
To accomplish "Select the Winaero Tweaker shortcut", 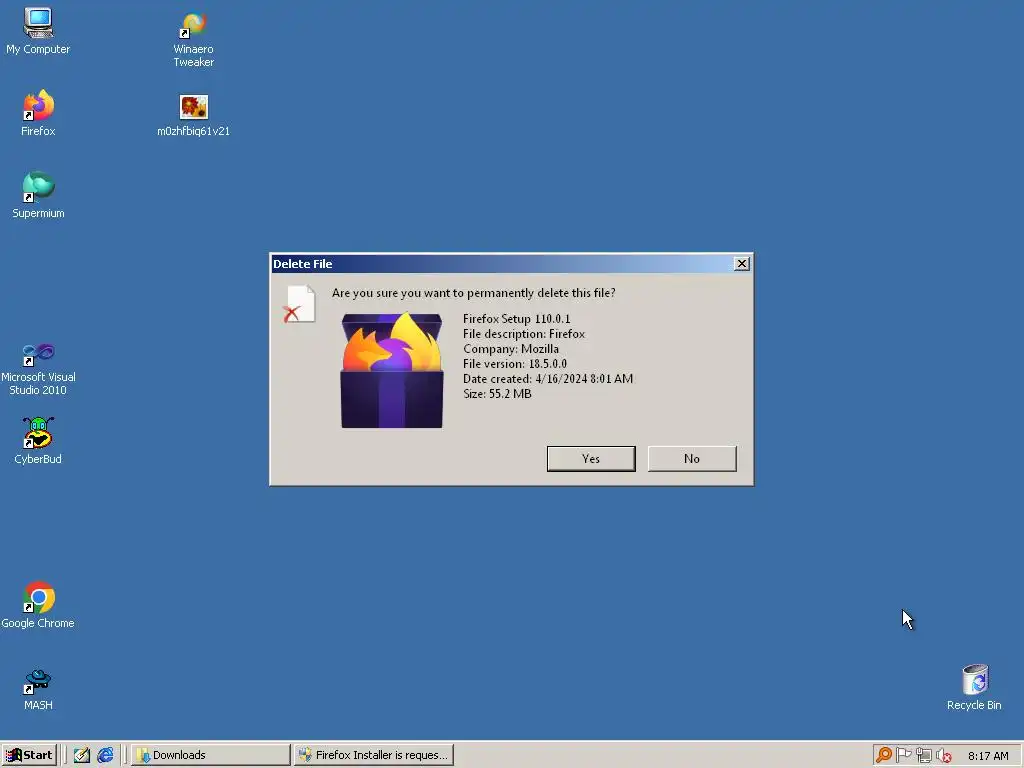I will [x=193, y=39].
